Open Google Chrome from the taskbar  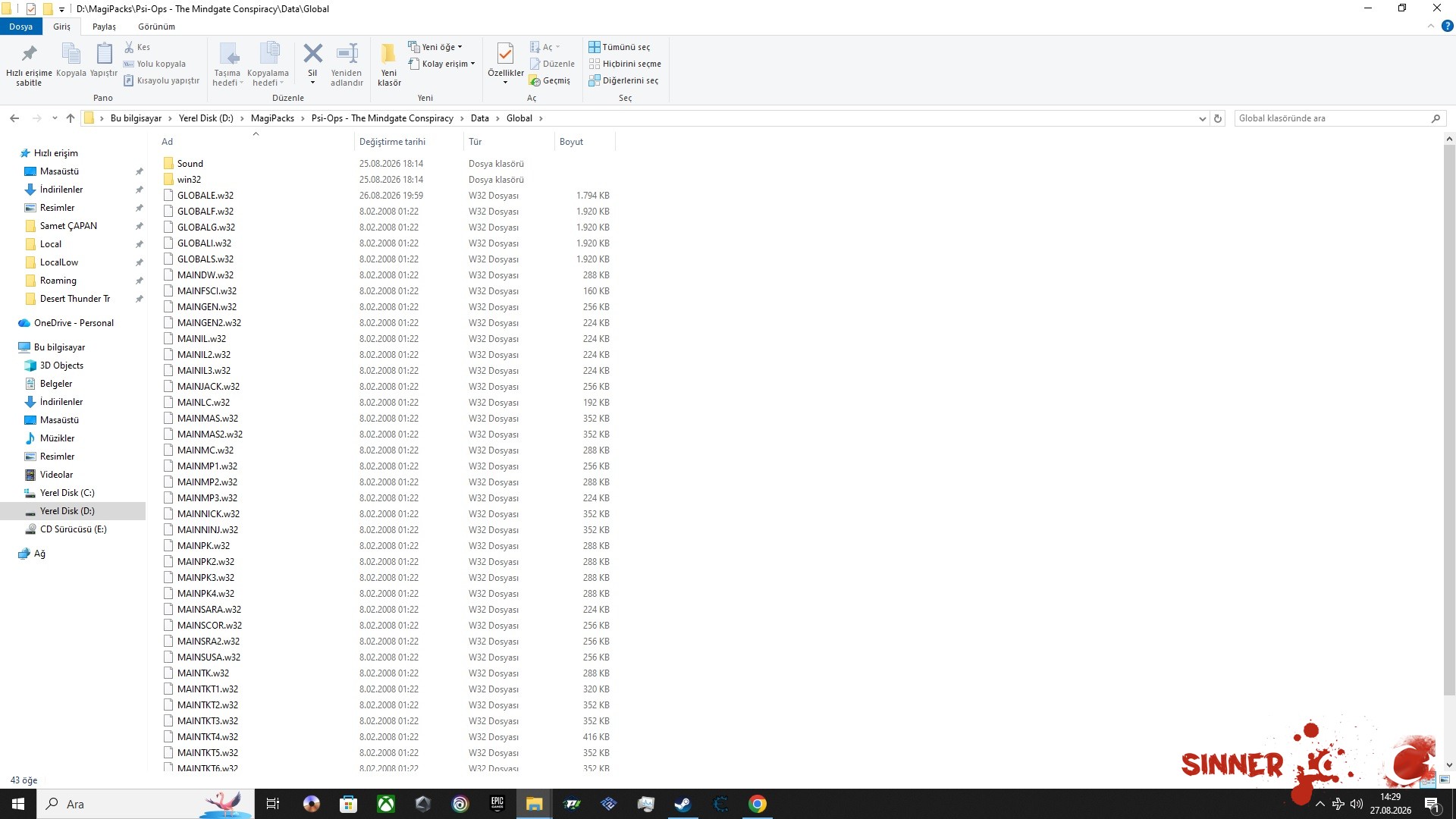click(x=757, y=804)
